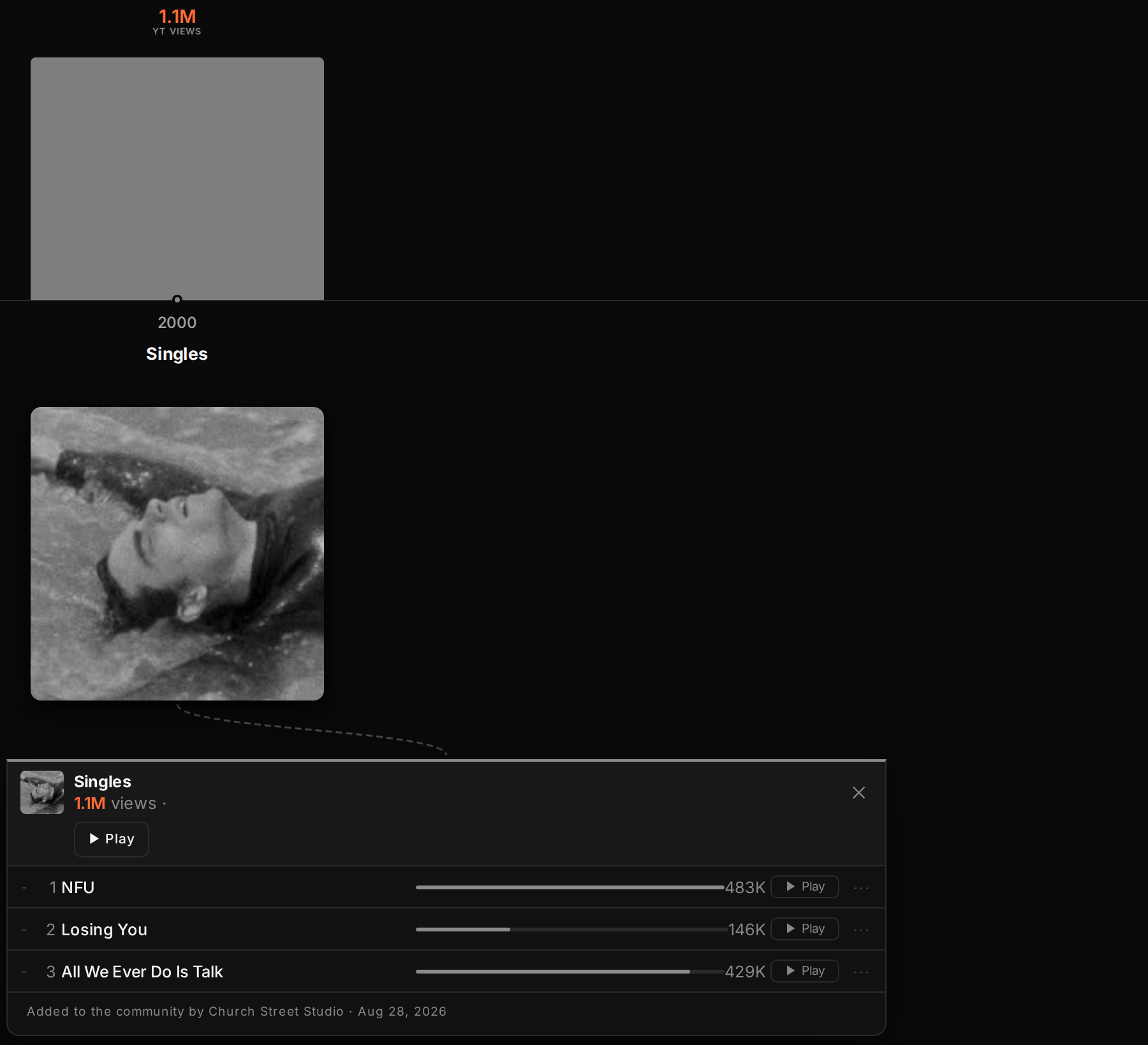Close the Singles details panel

pos(858,792)
